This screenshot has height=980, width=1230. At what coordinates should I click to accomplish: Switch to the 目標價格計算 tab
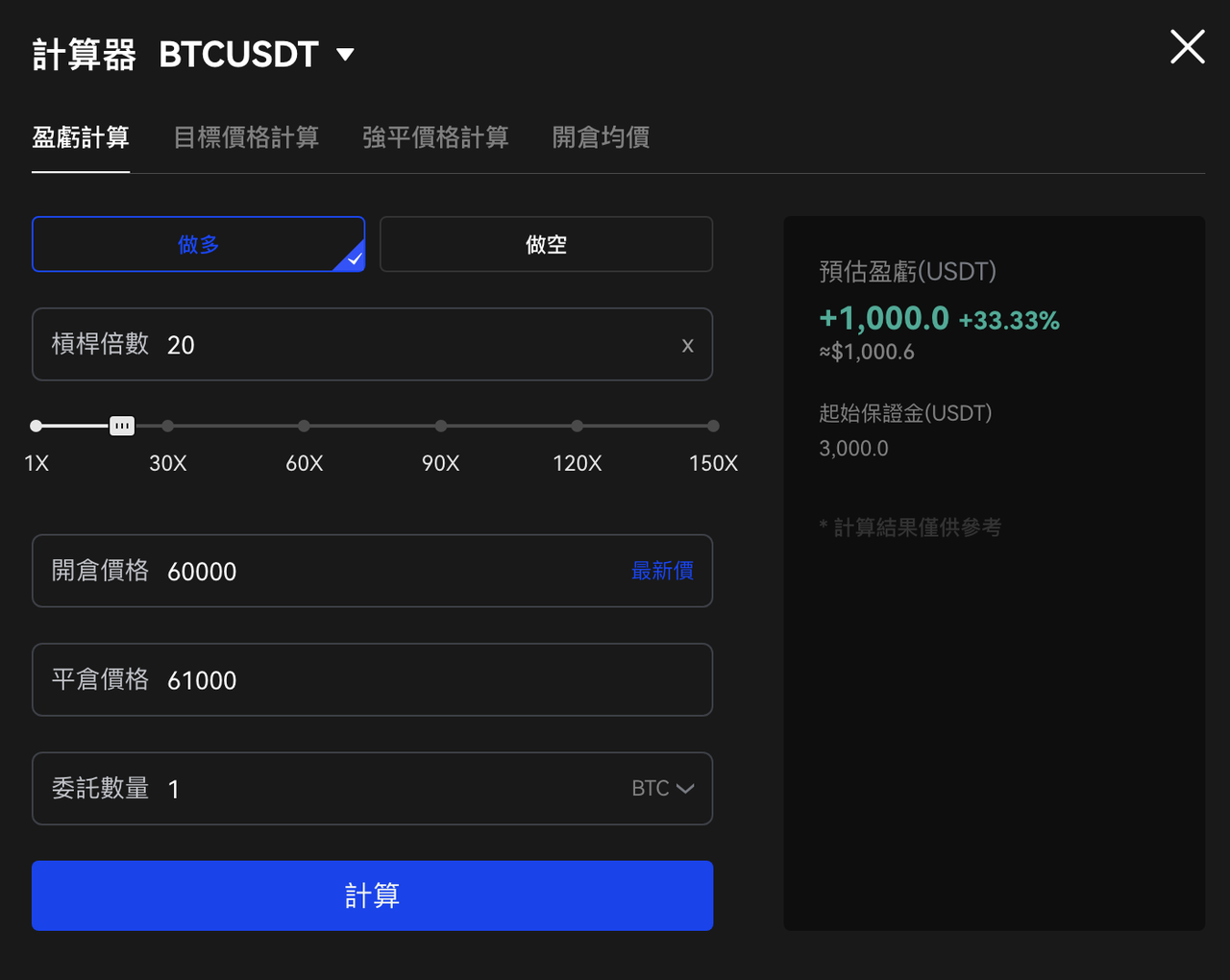click(246, 137)
